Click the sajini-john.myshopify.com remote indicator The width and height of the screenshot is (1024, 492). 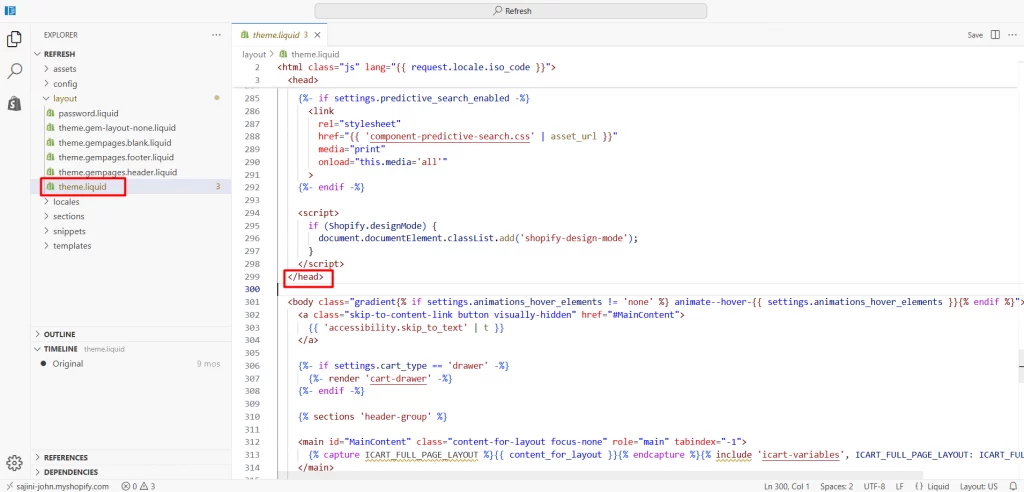56,487
